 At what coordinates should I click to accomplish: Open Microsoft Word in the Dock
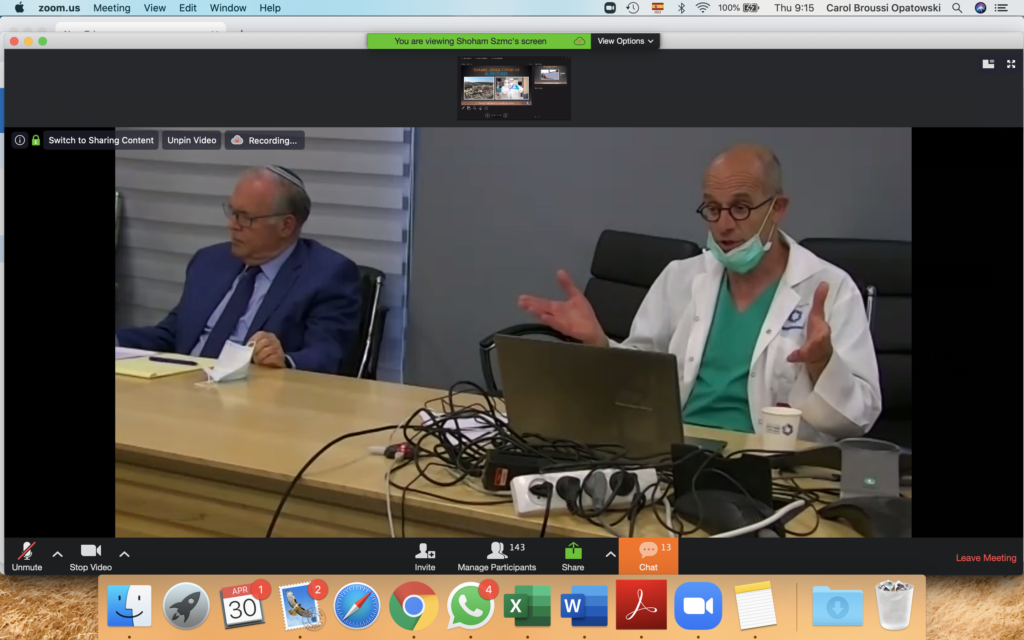pos(584,606)
